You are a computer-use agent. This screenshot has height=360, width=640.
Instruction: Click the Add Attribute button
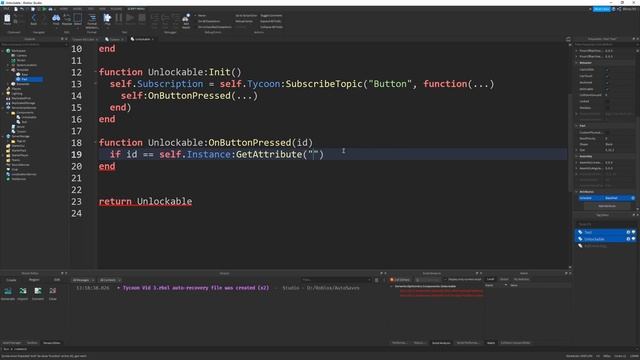pyautogui.click(x=607, y=206)
